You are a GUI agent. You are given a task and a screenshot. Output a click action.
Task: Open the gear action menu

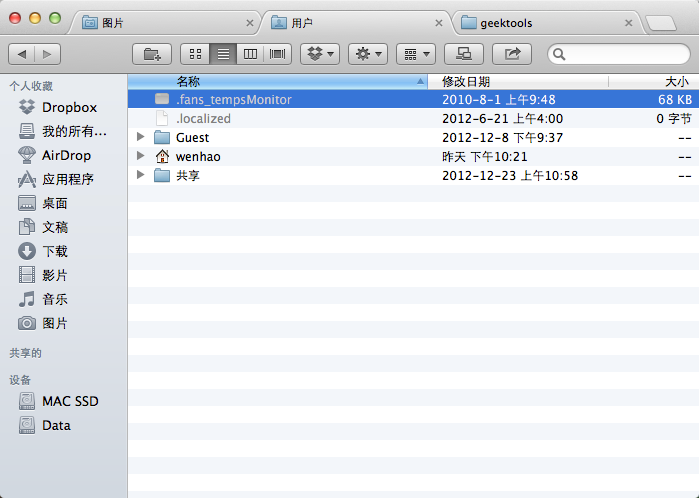[x=367, y=54]
